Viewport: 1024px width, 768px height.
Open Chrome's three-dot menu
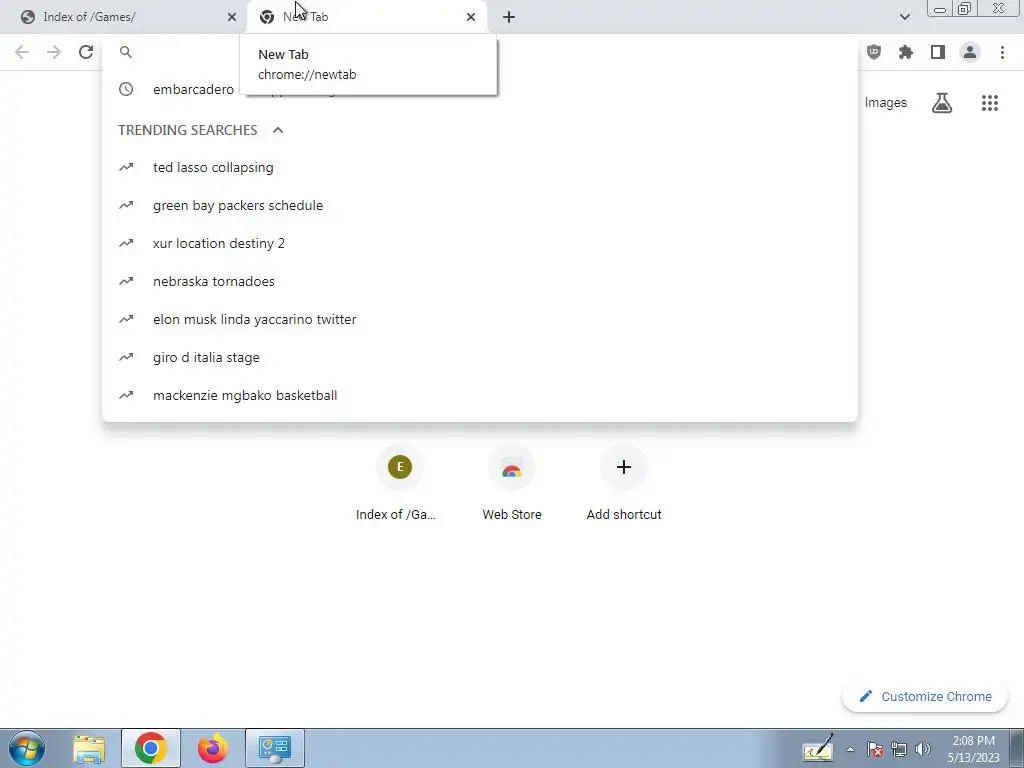point(1002,52)
